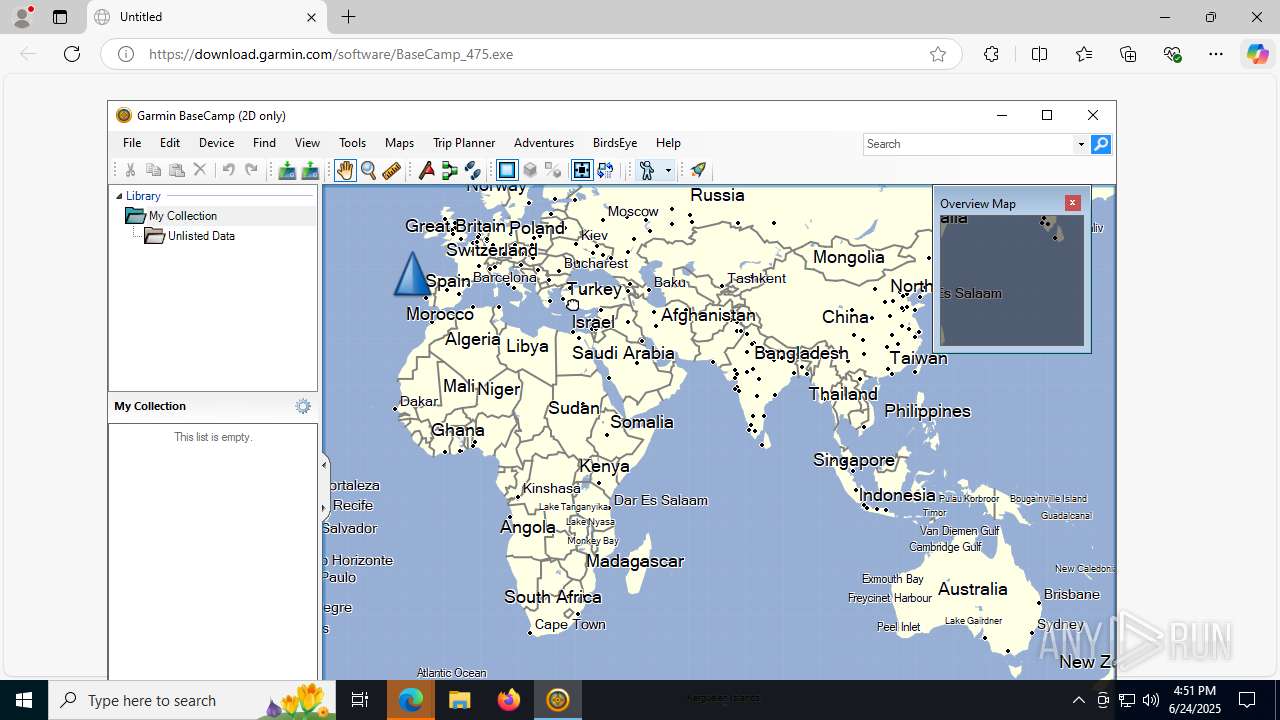
Task: Open File Explorer from the taskbar
Action: 459,700
